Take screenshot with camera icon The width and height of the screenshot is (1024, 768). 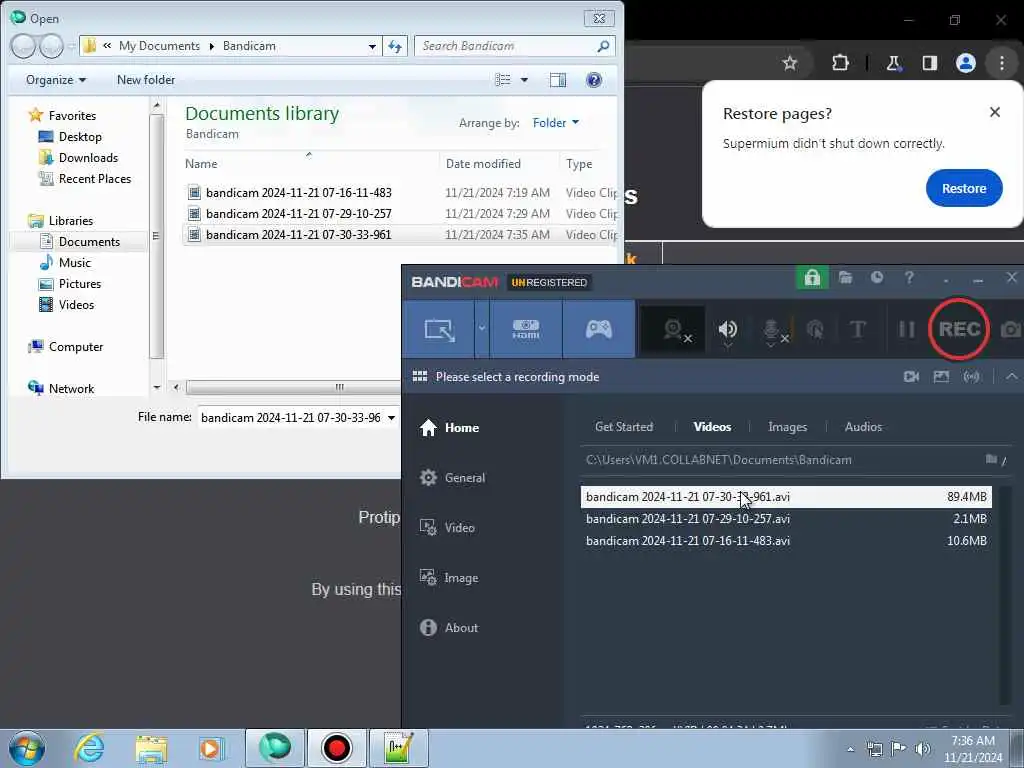(x=1010, y=330)
